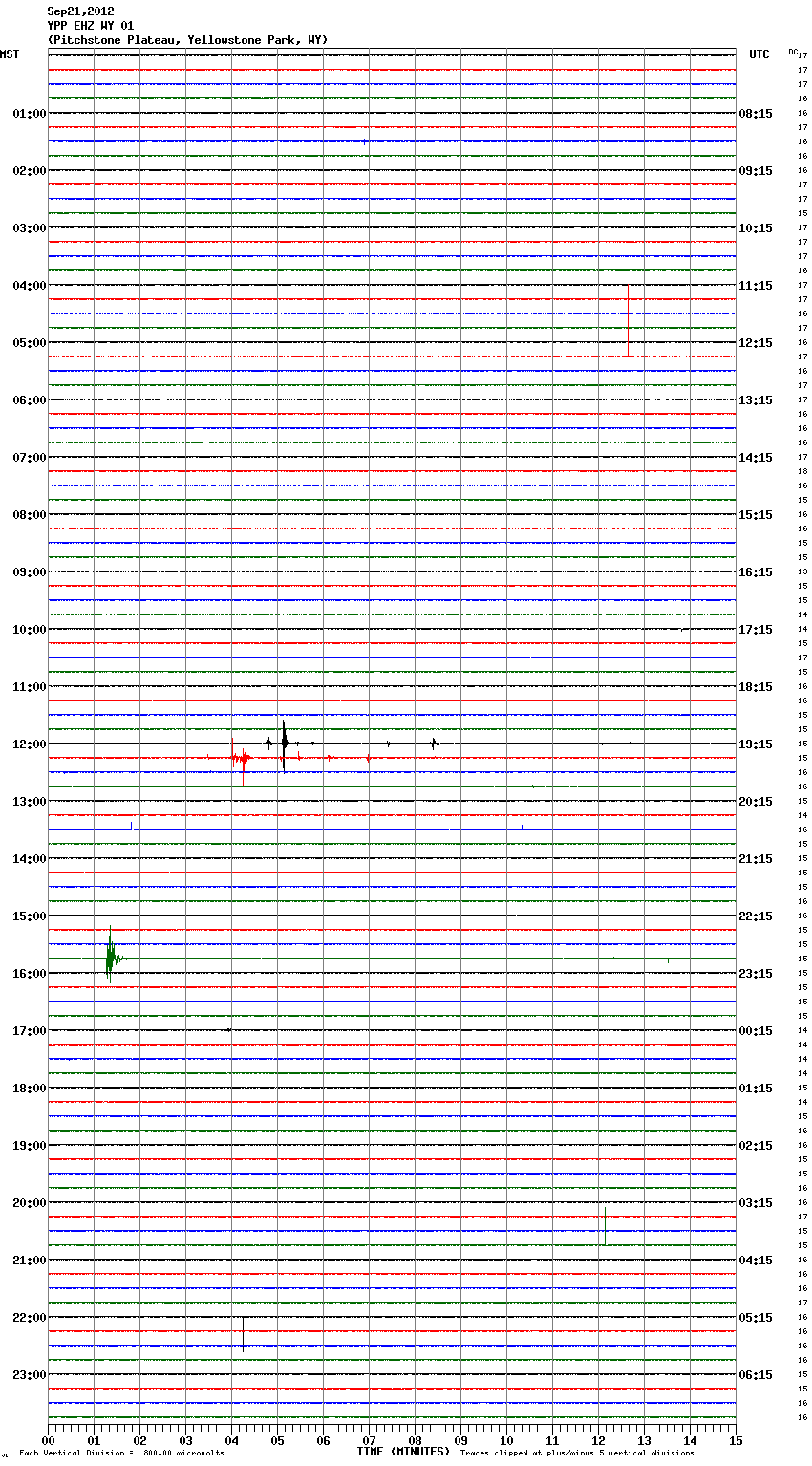Select the 21:00 MST time label
812x1466 pixels.
click(x=30, y=1261)
